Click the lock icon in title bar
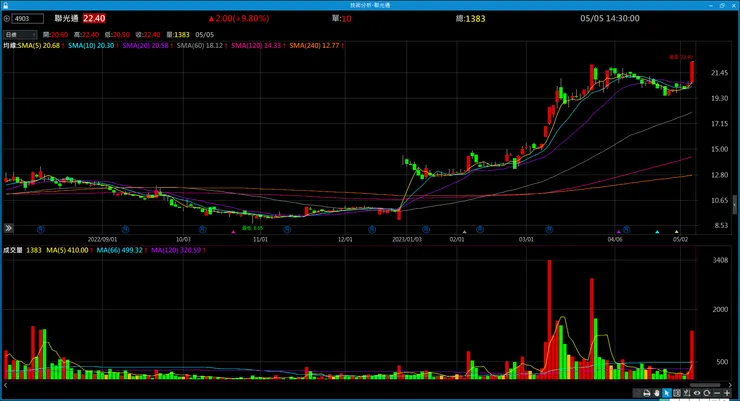Screen dimensions: 740x401 pos(5,5)
